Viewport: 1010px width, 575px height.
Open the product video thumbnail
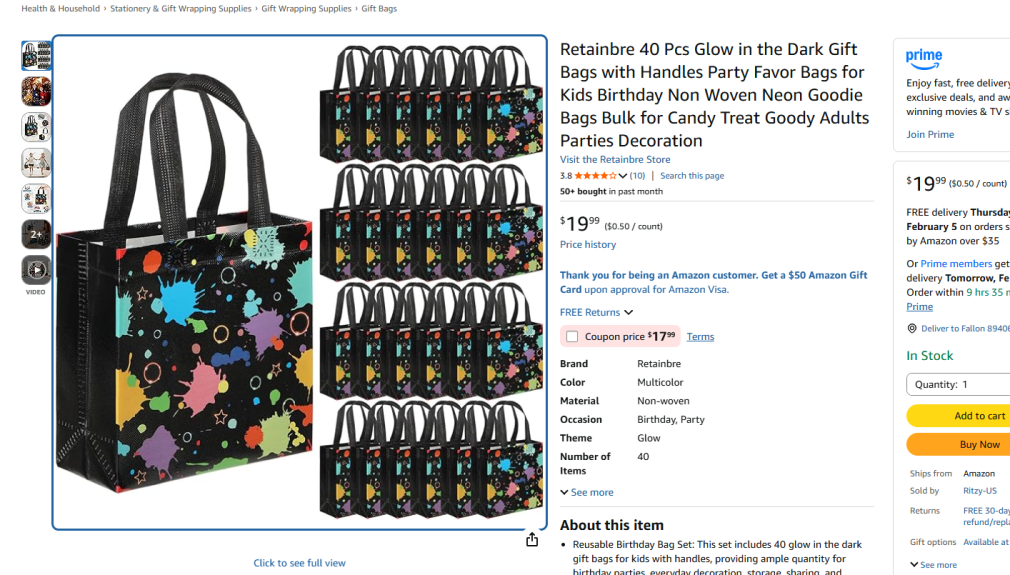[36, 270]
